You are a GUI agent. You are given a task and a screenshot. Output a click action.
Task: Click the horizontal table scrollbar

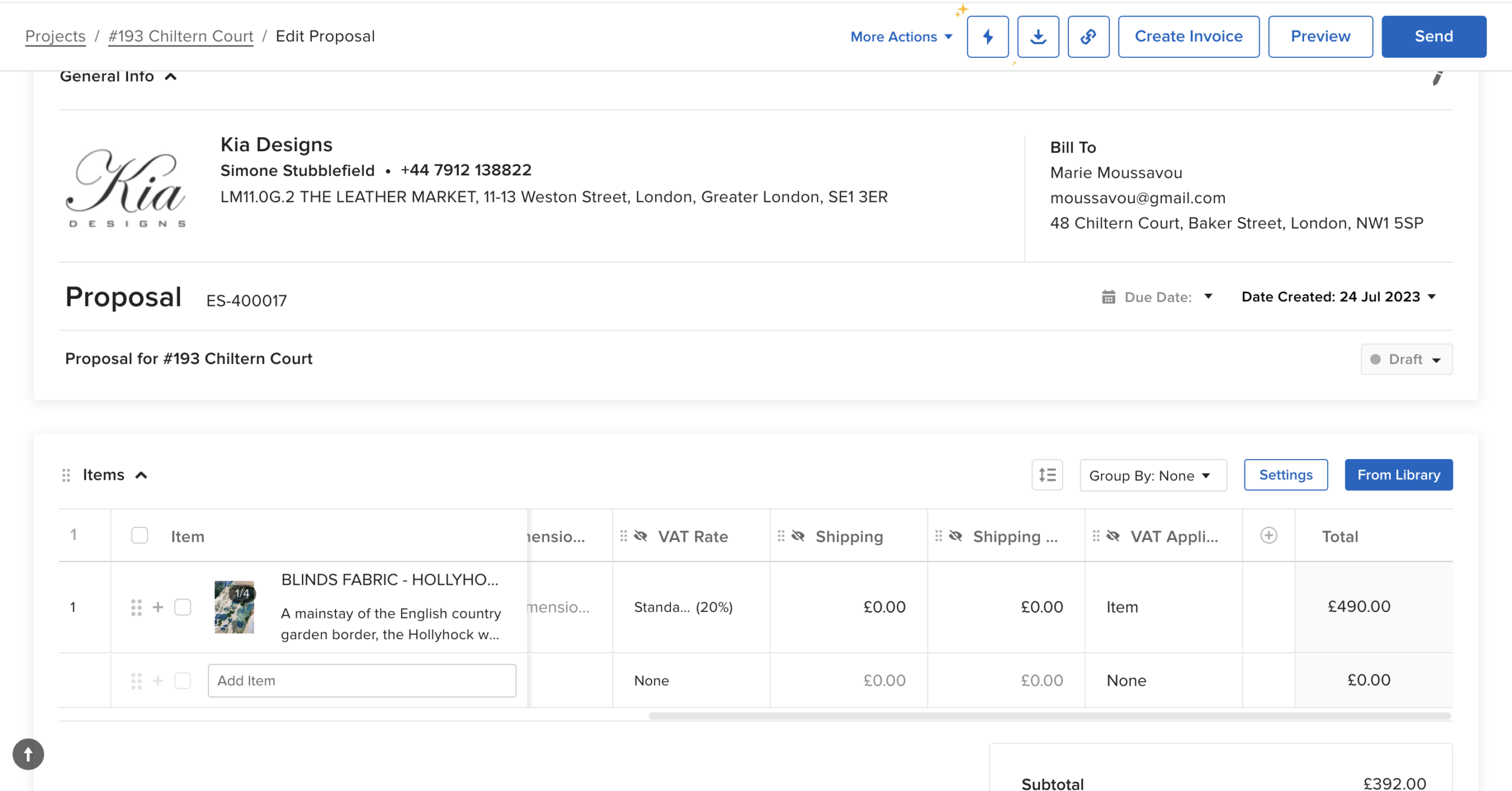1049,716
